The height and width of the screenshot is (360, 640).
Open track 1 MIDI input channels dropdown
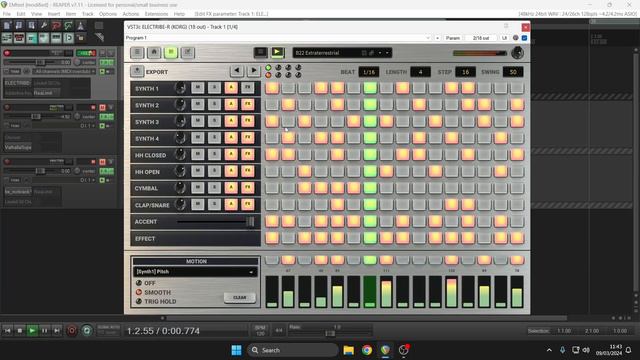click(x=64, y=71)
